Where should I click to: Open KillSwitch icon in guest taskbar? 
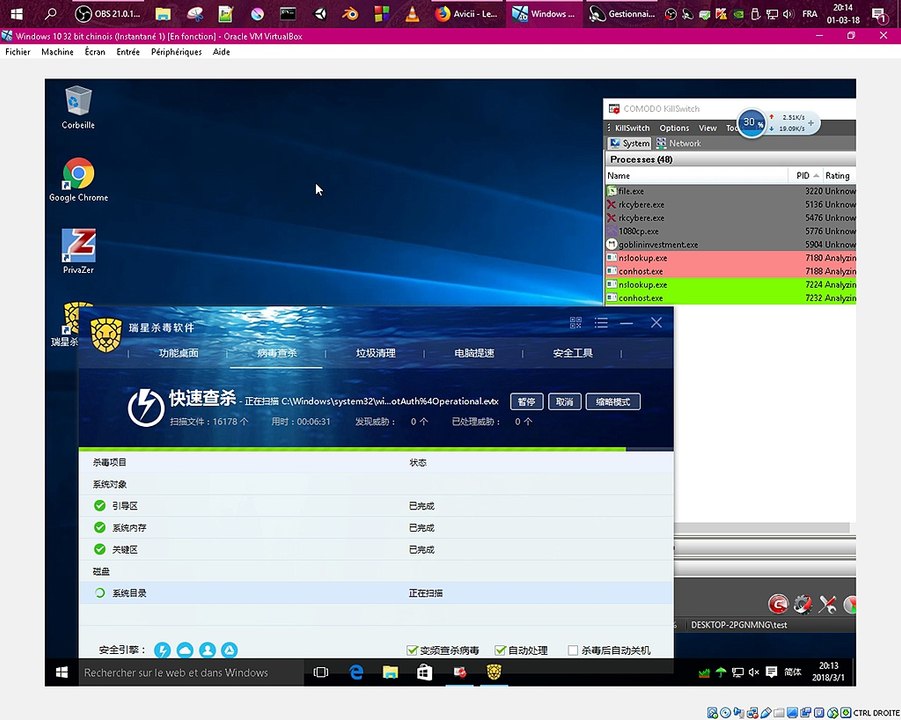point(460,672)
